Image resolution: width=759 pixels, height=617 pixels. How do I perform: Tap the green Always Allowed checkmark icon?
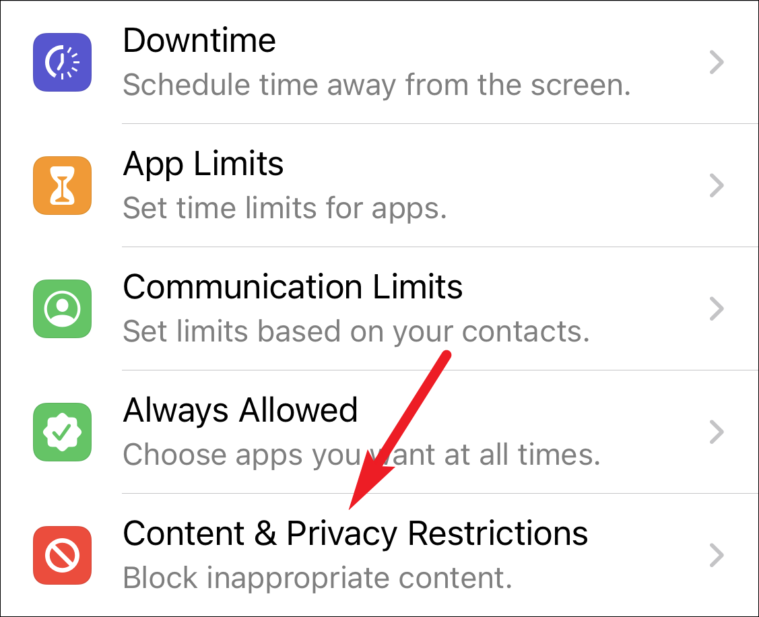pyautogui.click(x=62, y=432)
